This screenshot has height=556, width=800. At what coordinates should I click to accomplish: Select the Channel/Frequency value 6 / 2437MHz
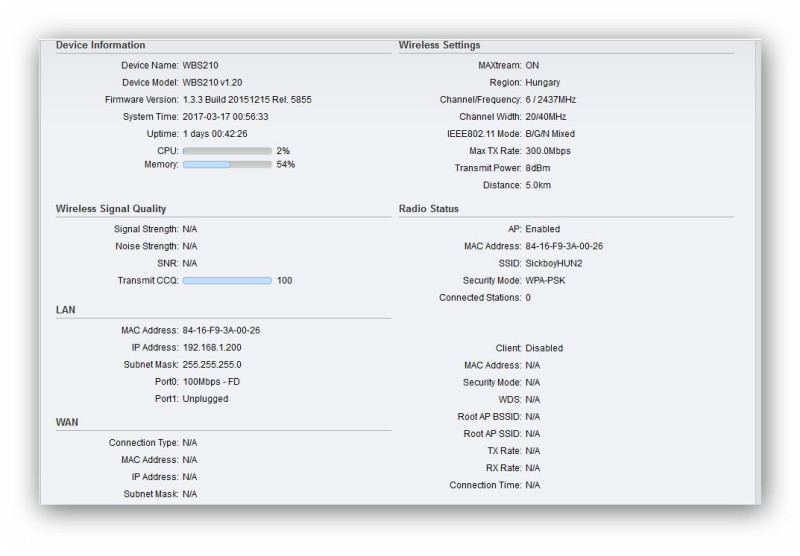pos(551,99)
